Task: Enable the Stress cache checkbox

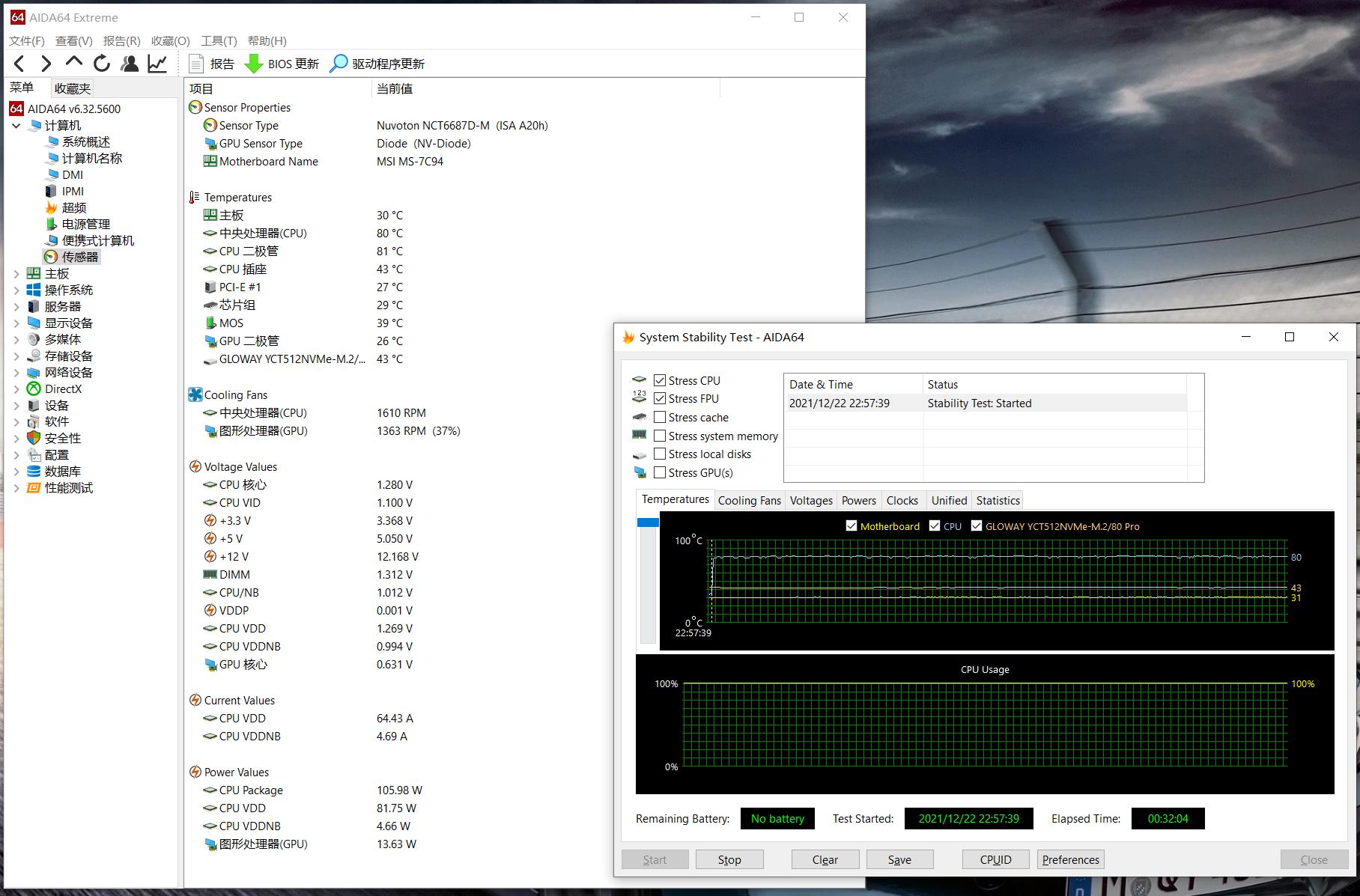Action: [x=660, y=417]
